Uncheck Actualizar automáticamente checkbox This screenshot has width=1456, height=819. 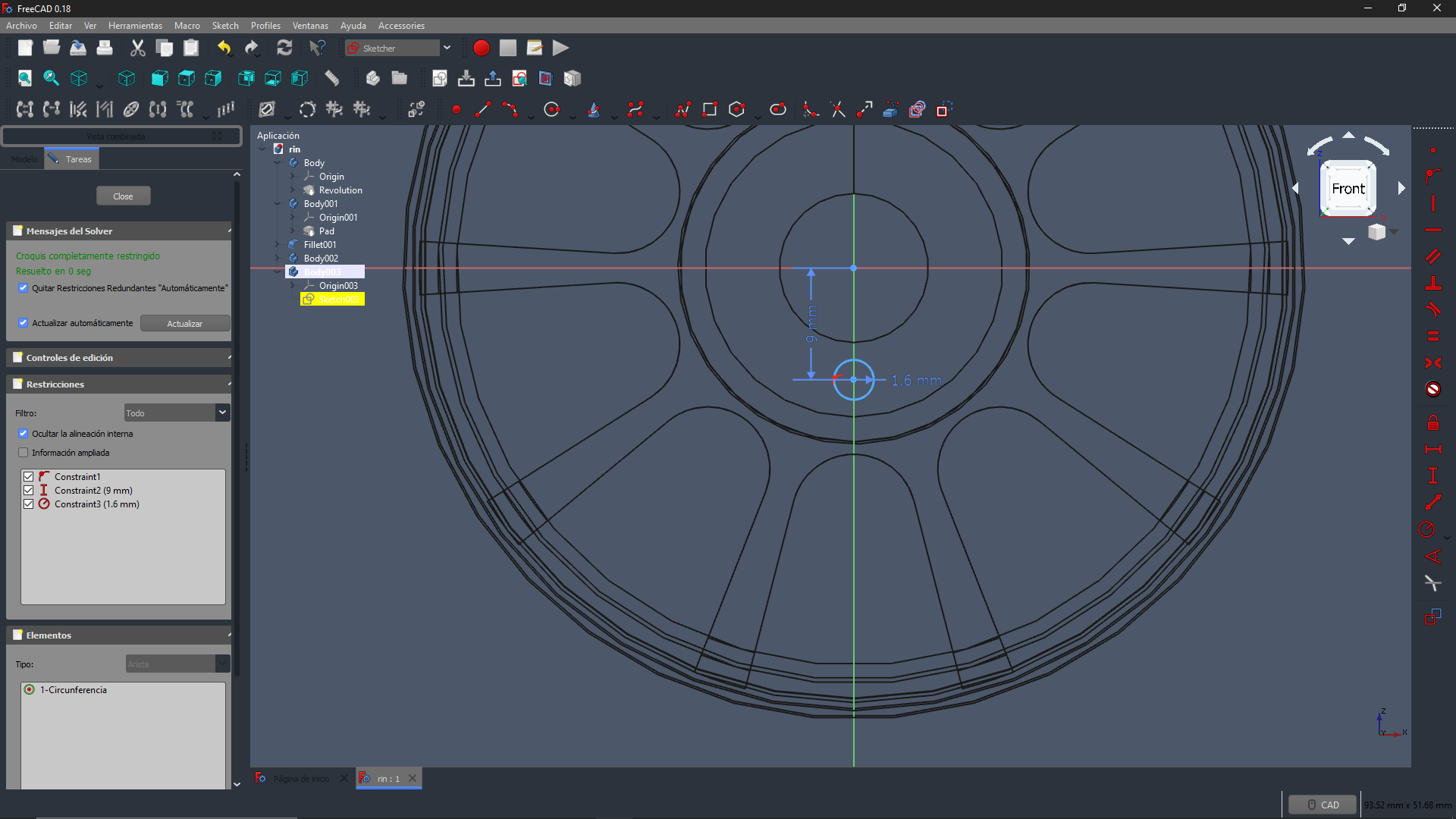tap(24, 323)
